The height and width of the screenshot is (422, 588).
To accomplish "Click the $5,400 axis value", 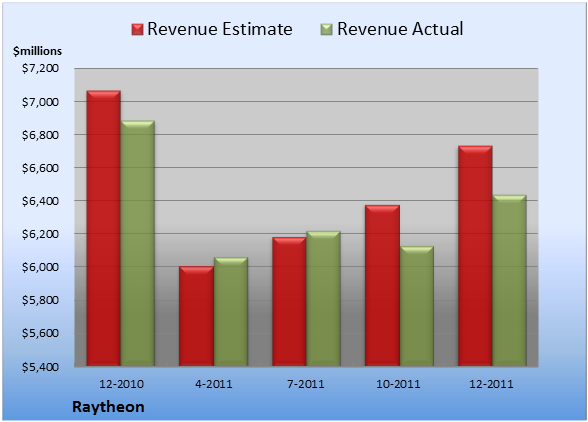I will (40, 366).
